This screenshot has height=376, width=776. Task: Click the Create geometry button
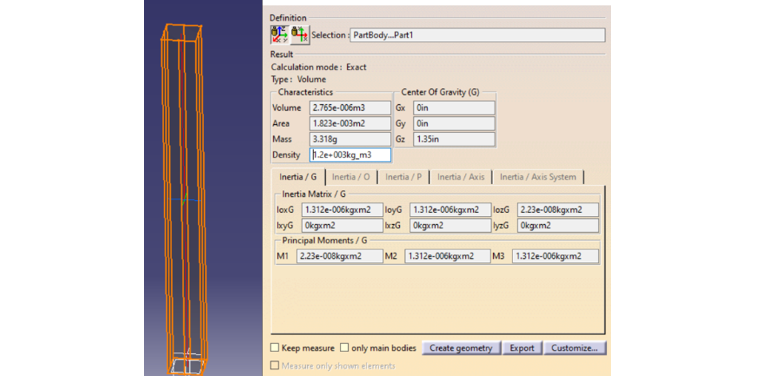461,348
